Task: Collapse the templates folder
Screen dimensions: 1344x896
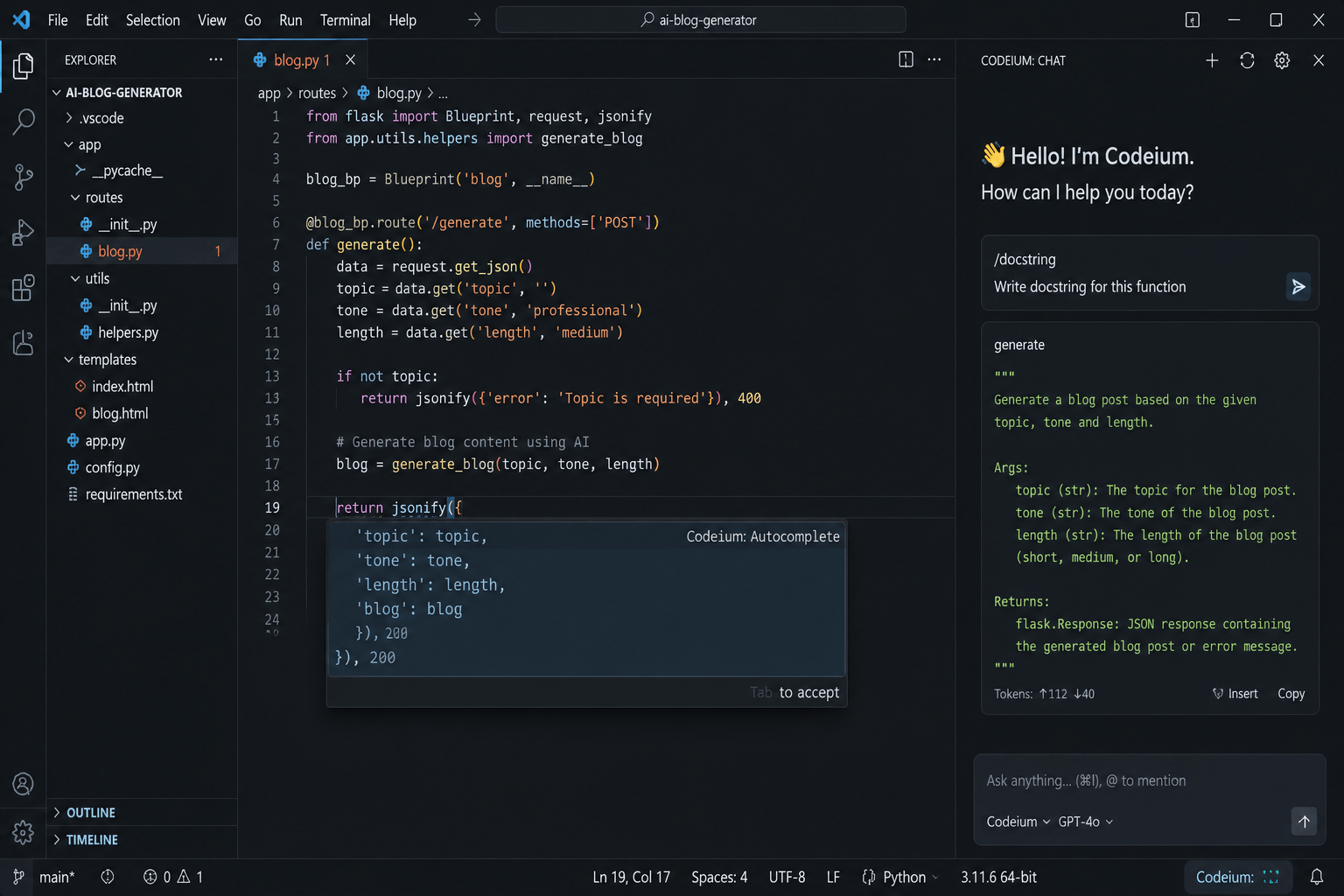Action: [x=69, y=360]
